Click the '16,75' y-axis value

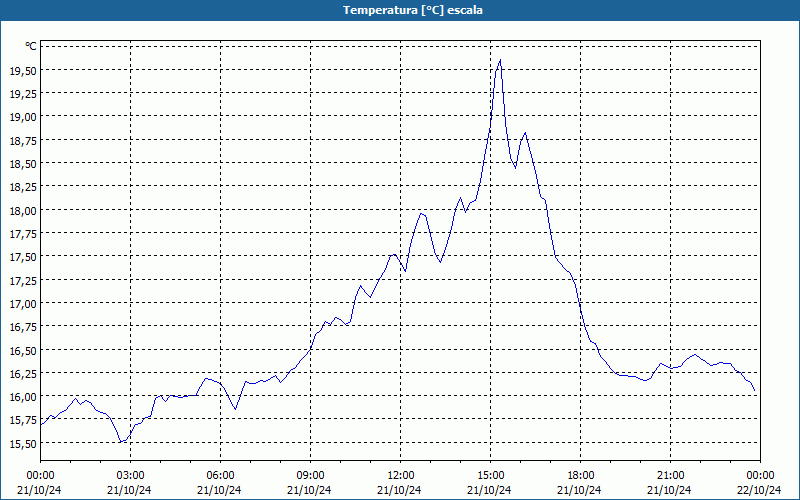23,327
